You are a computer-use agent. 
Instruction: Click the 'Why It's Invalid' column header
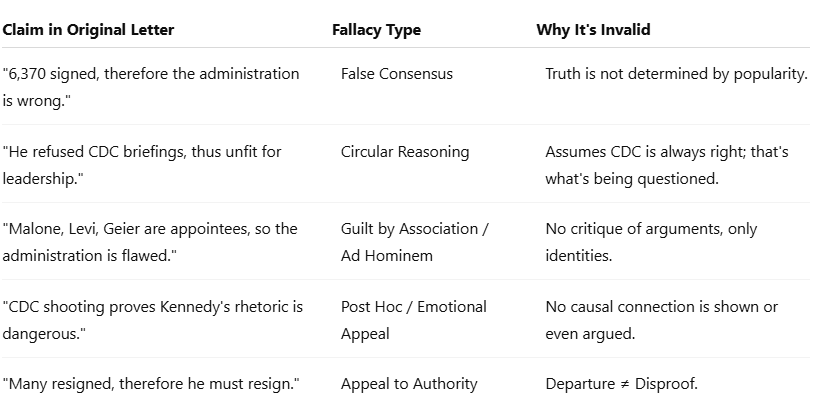point(593,30)
